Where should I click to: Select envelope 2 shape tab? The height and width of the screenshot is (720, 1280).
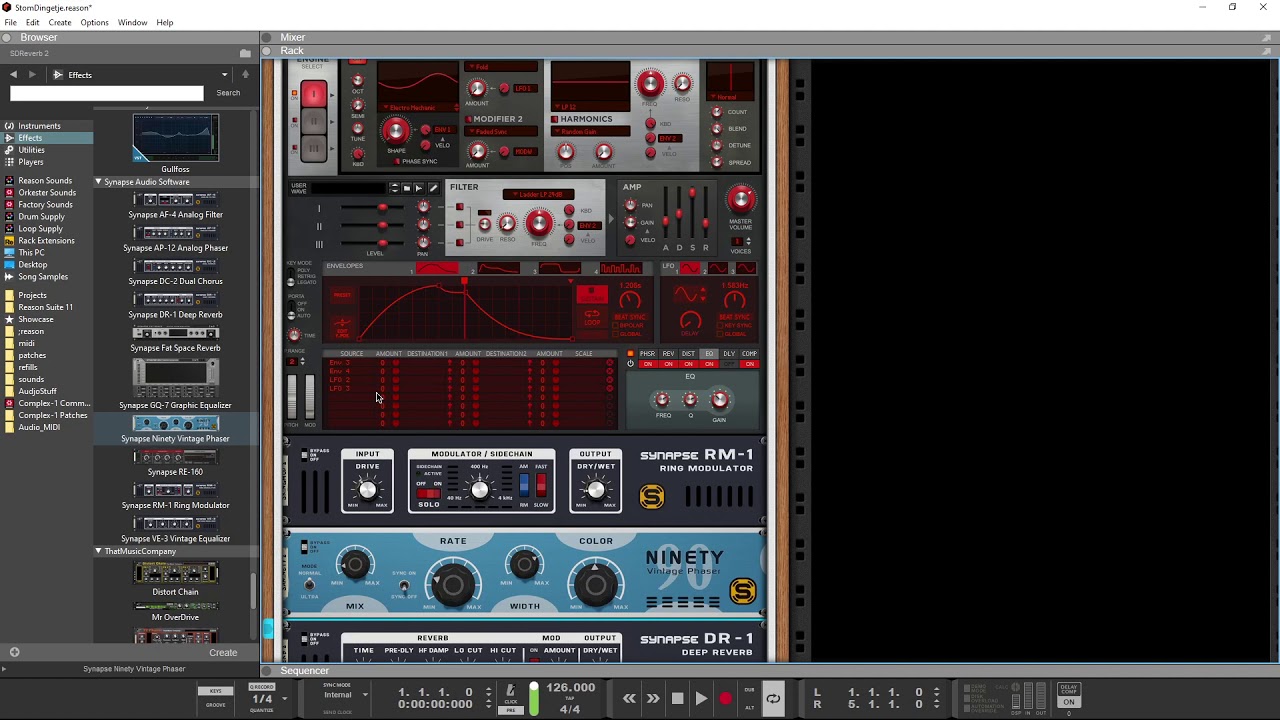498,268
